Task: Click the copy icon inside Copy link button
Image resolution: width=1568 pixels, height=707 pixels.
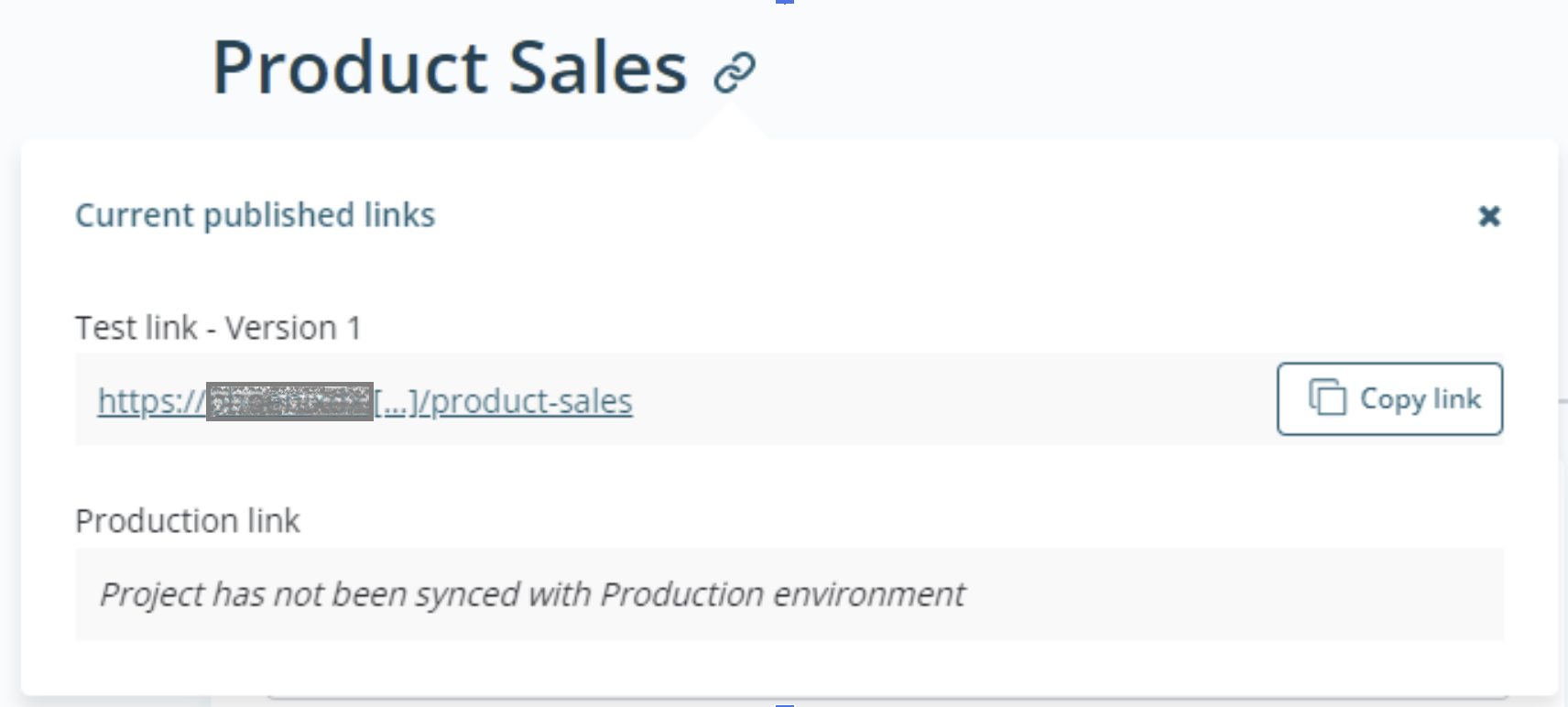Action: [x=1327, y=398]
